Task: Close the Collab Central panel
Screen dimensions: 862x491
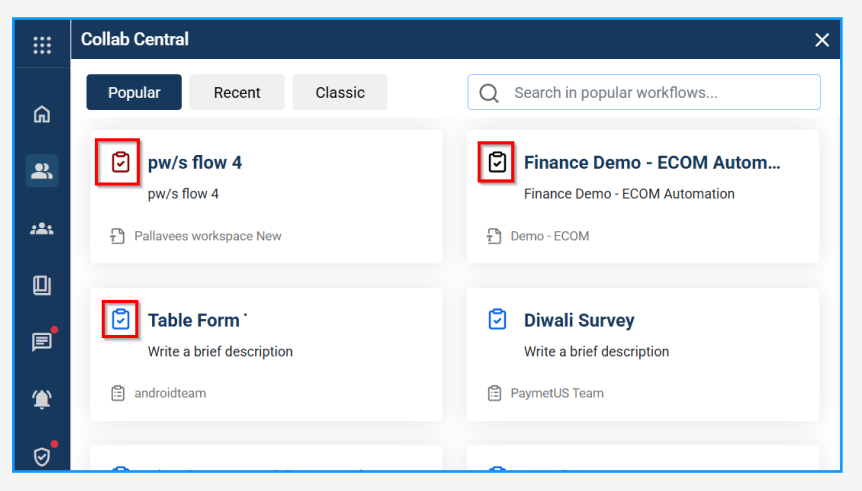Action: pos(822,40)
